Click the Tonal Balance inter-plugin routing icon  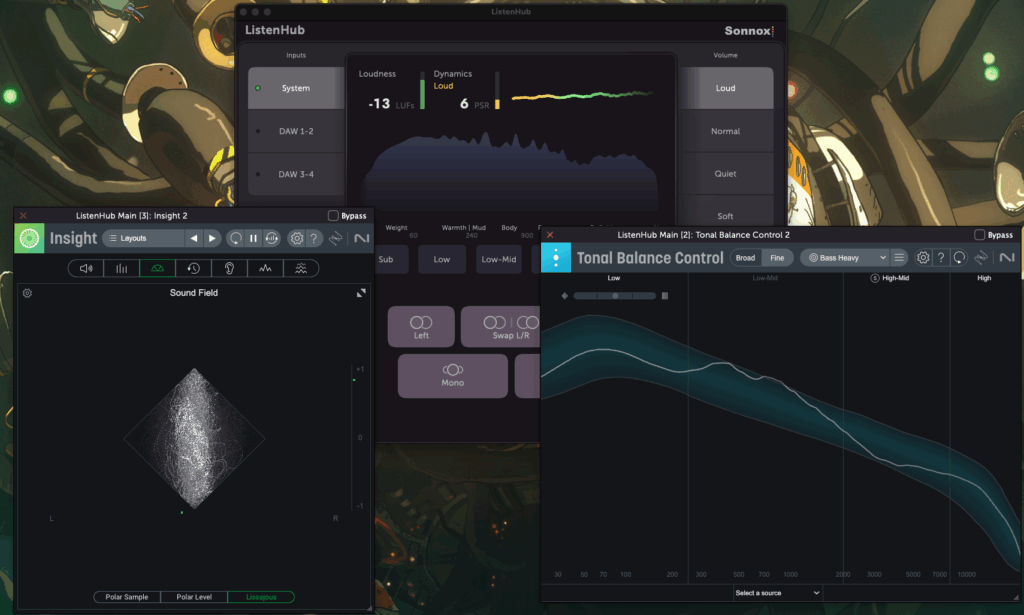(x=981, y=258)
